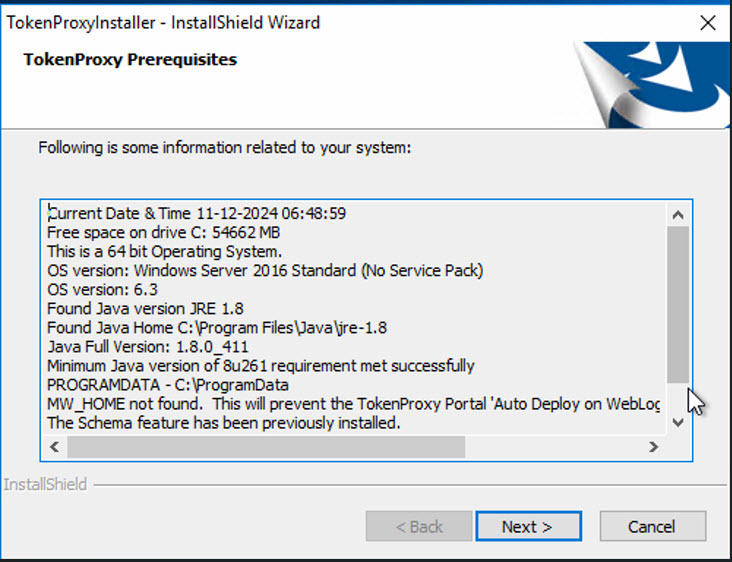Click the horizontal scrollbar right arrow
The image size is (732, 562).
pyautogui.click(x=653, y=447)
